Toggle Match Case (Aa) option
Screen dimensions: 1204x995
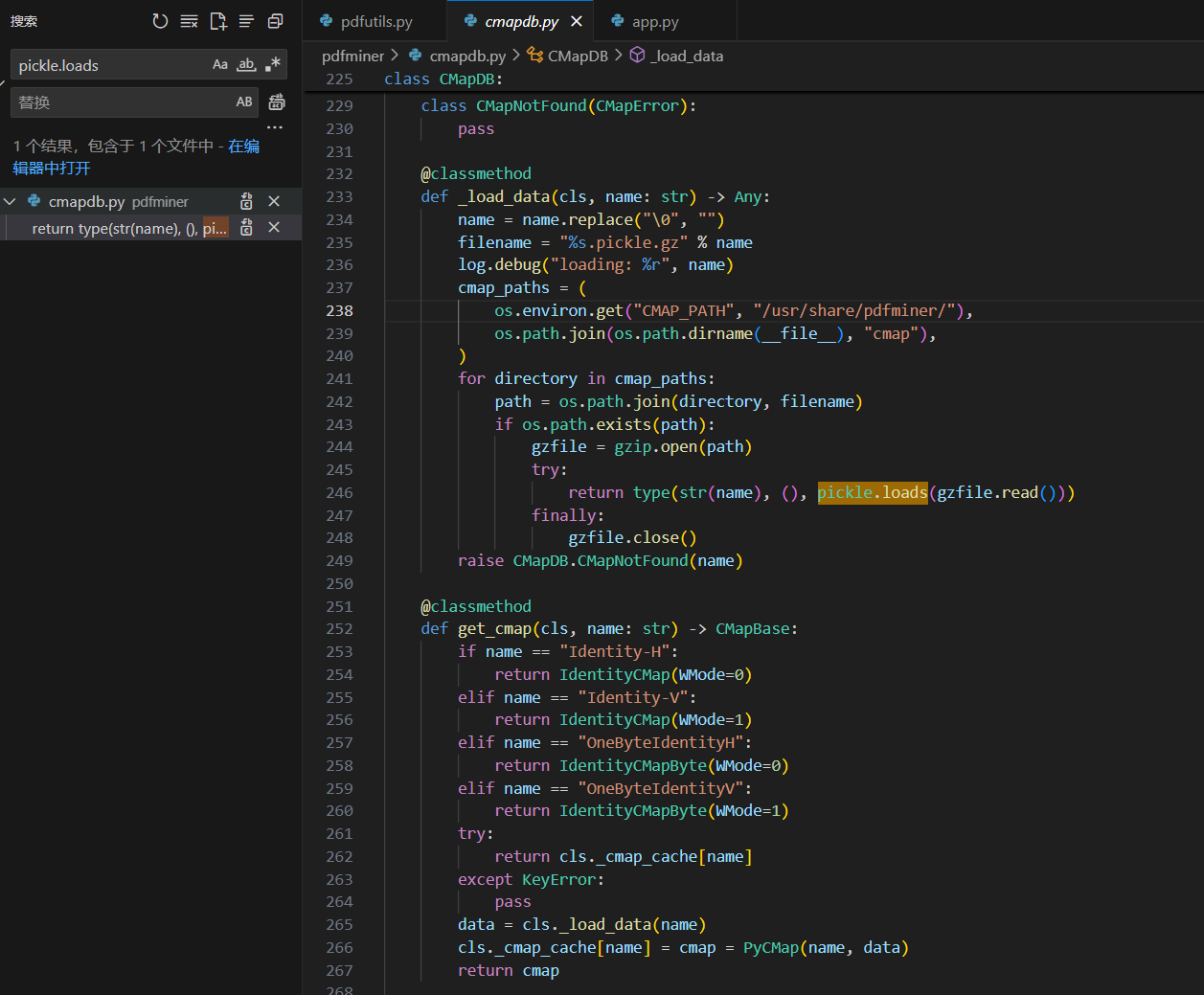pyautogui.click(x=220, y=64)
